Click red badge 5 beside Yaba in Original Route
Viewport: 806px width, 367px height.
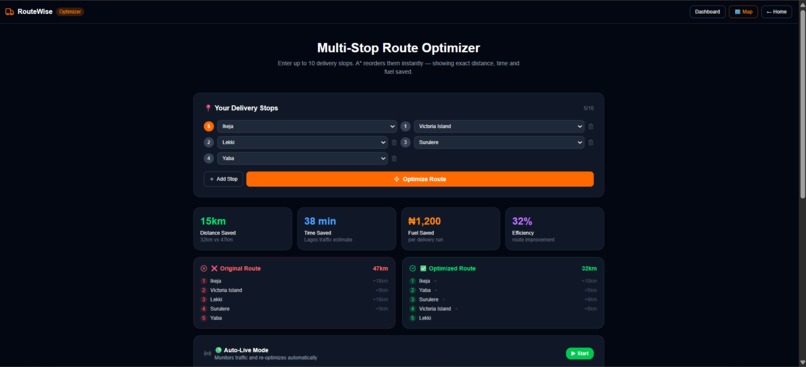(204, 318)
